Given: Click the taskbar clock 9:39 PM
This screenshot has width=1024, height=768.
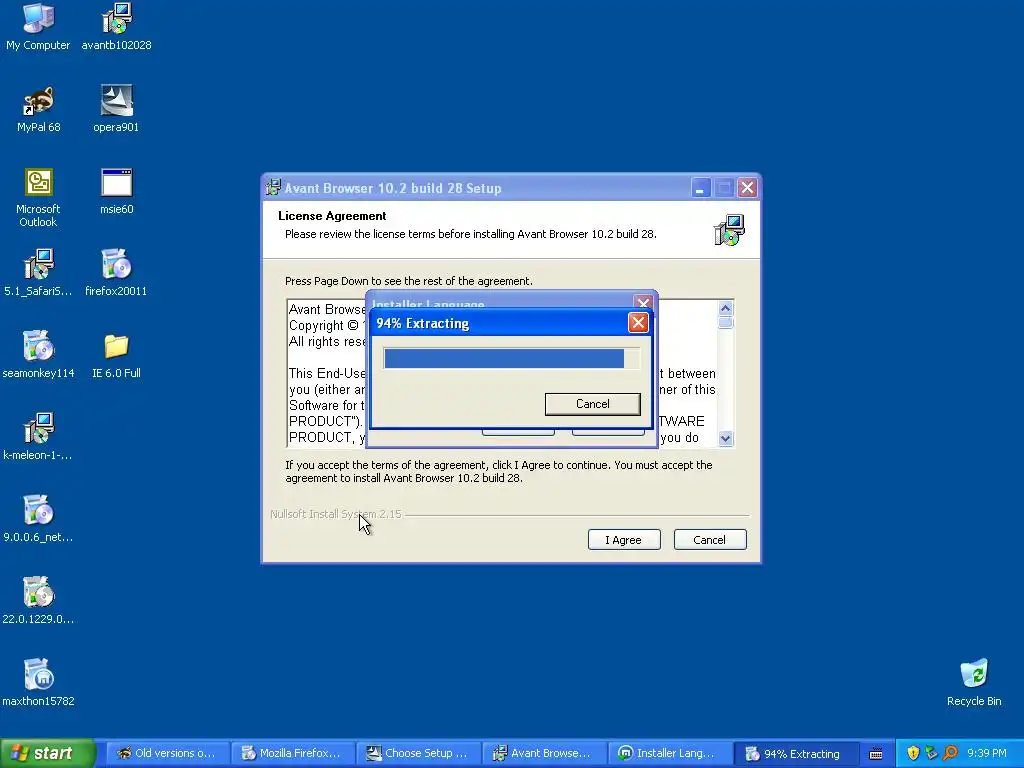Looking at the screenshot, I should (x=986, y=753).
